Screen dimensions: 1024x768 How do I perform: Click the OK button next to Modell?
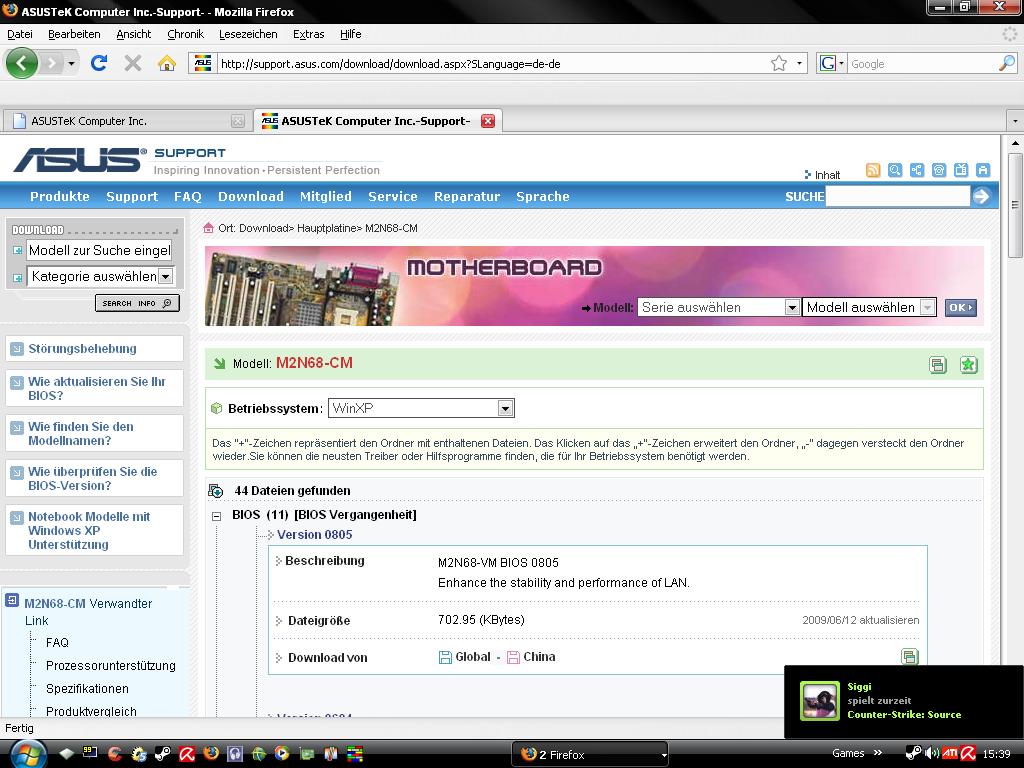point(959,308)
